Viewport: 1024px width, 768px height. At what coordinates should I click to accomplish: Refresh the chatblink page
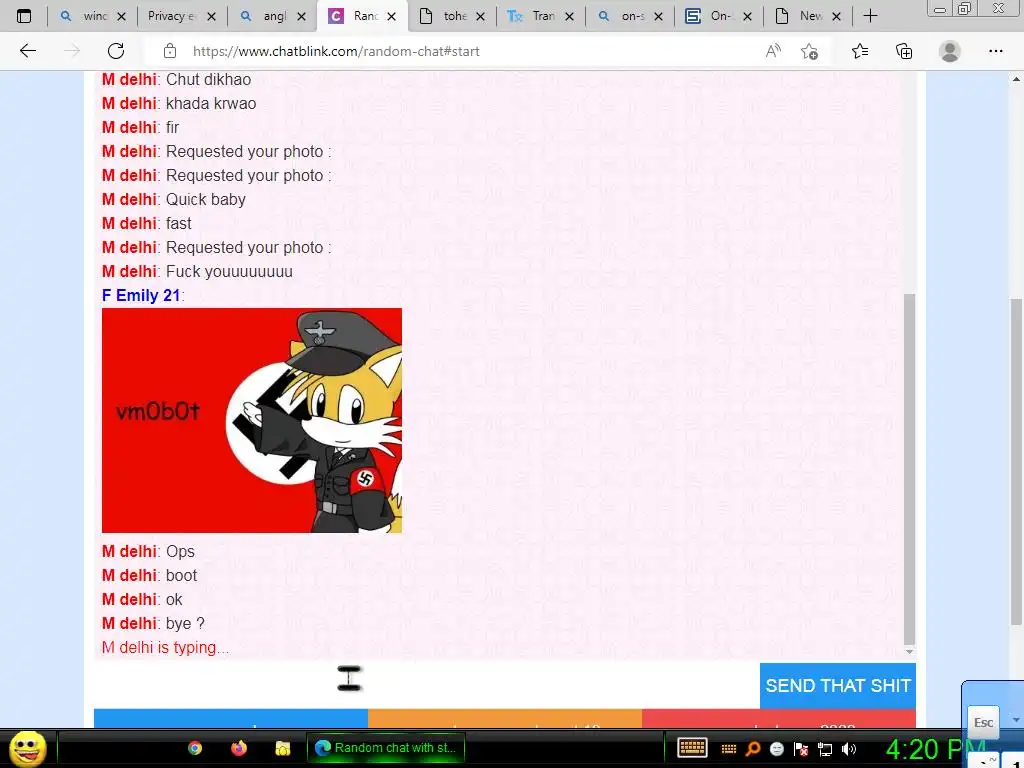116,51
